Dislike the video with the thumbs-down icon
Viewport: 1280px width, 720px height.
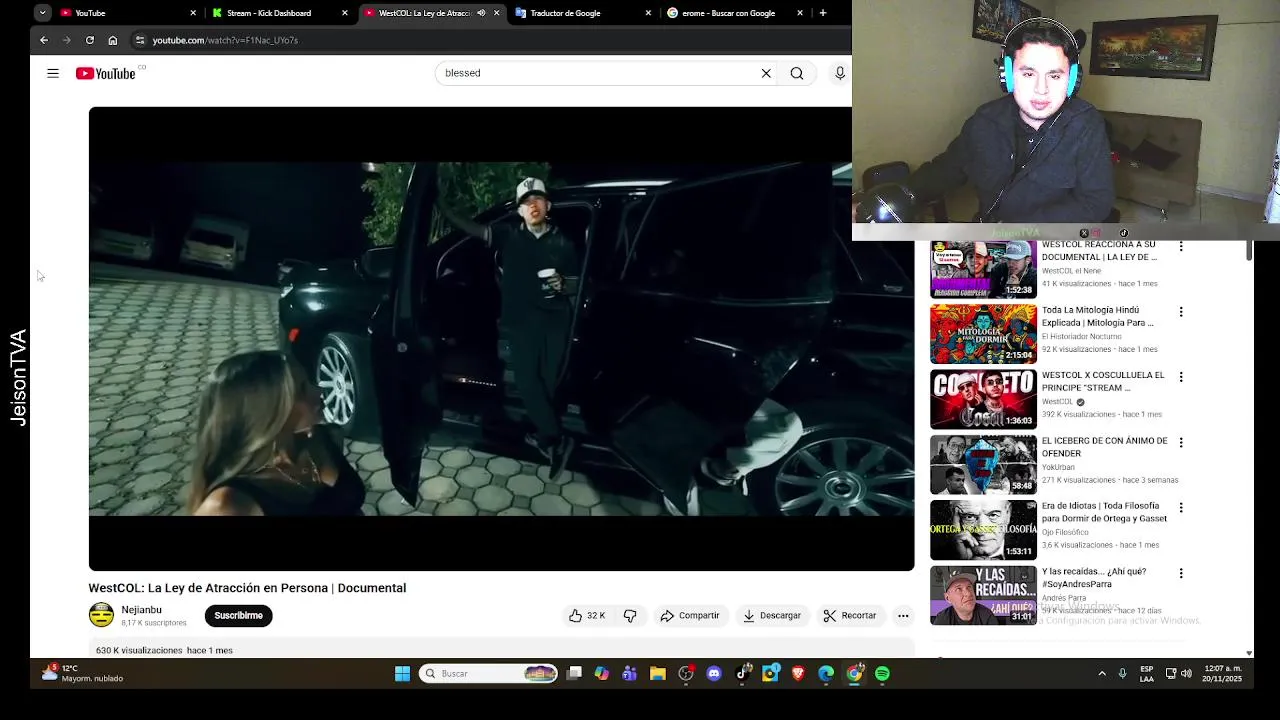630,616
